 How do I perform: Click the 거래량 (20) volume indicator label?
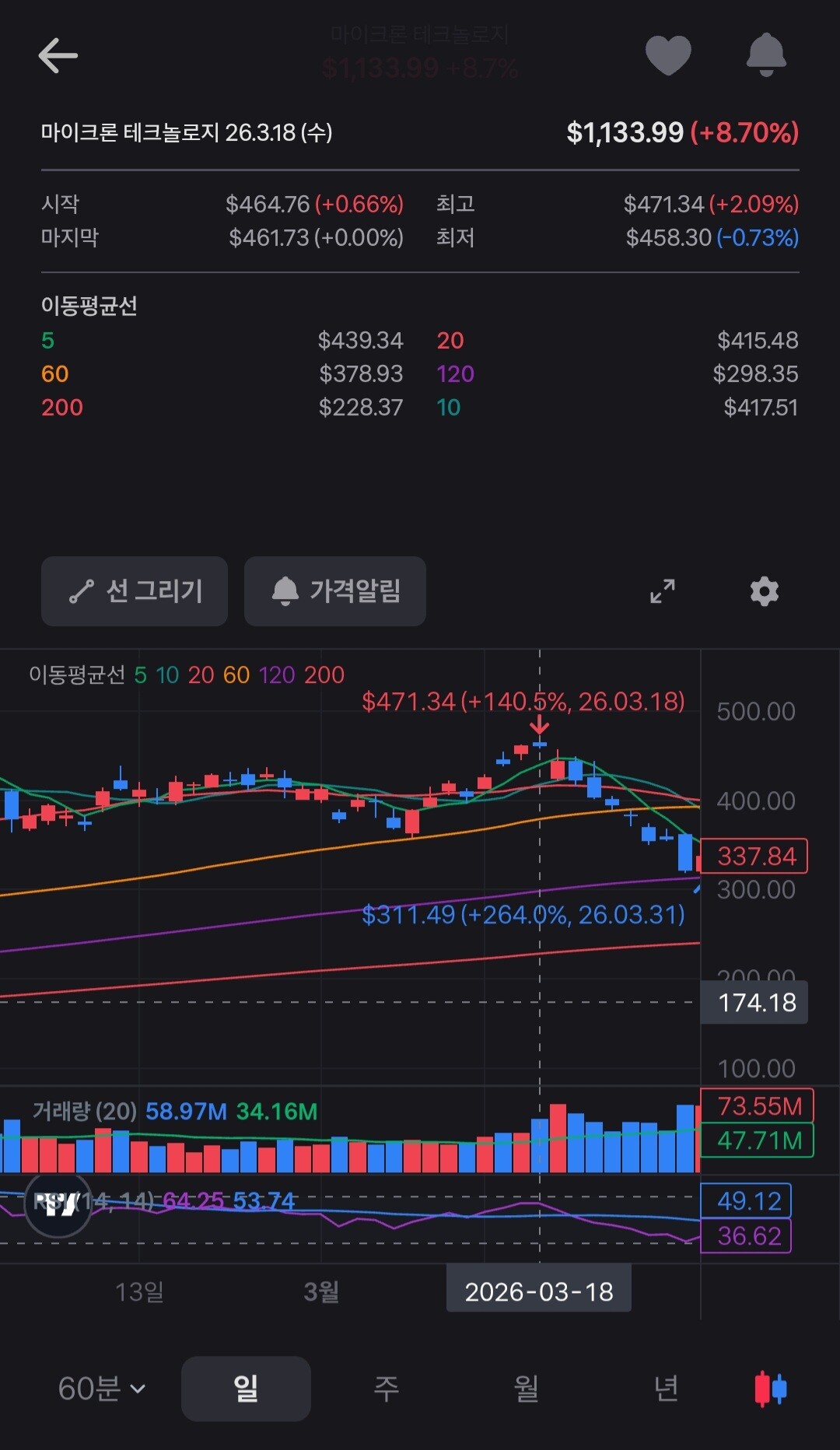85,1111
